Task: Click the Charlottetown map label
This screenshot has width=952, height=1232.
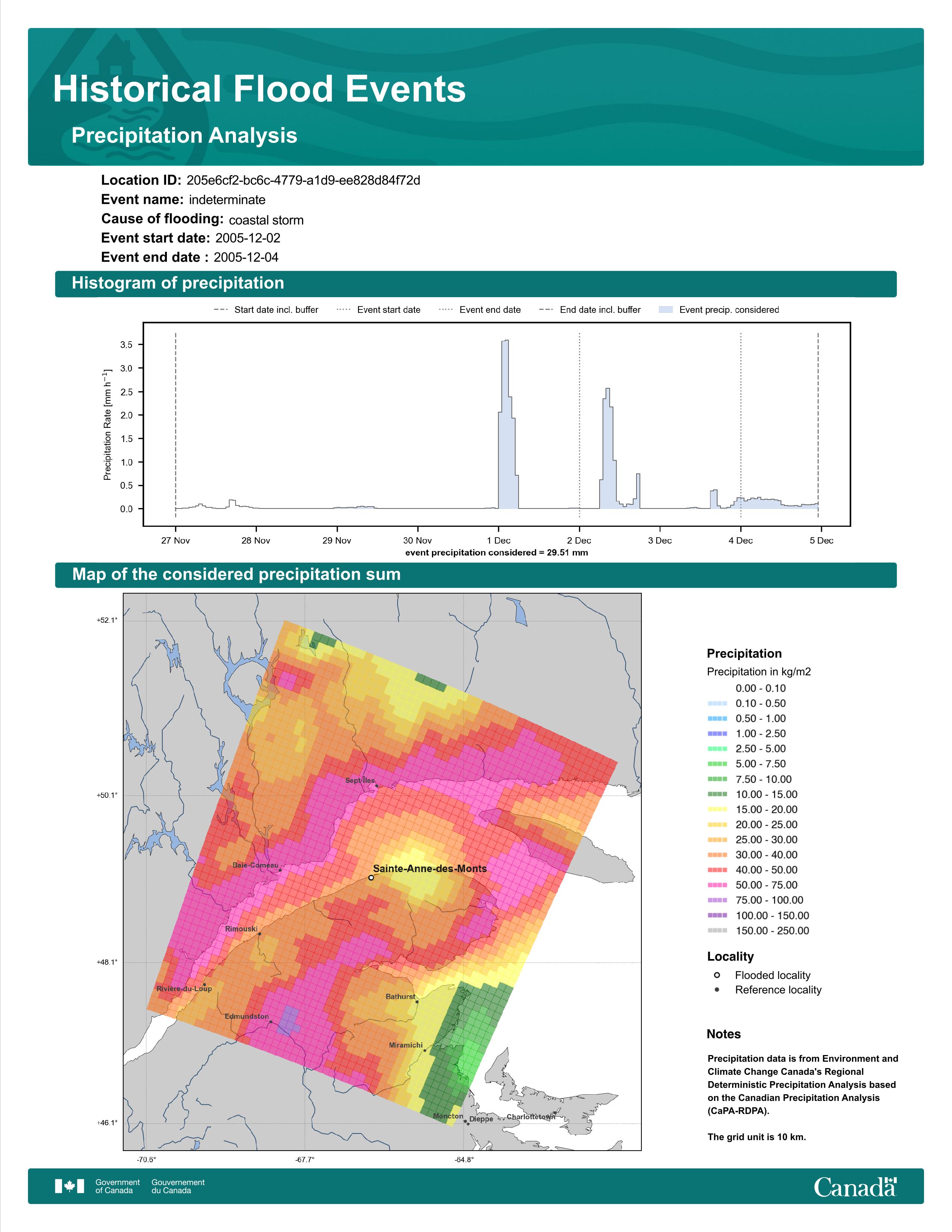Action: [531, 1117]
